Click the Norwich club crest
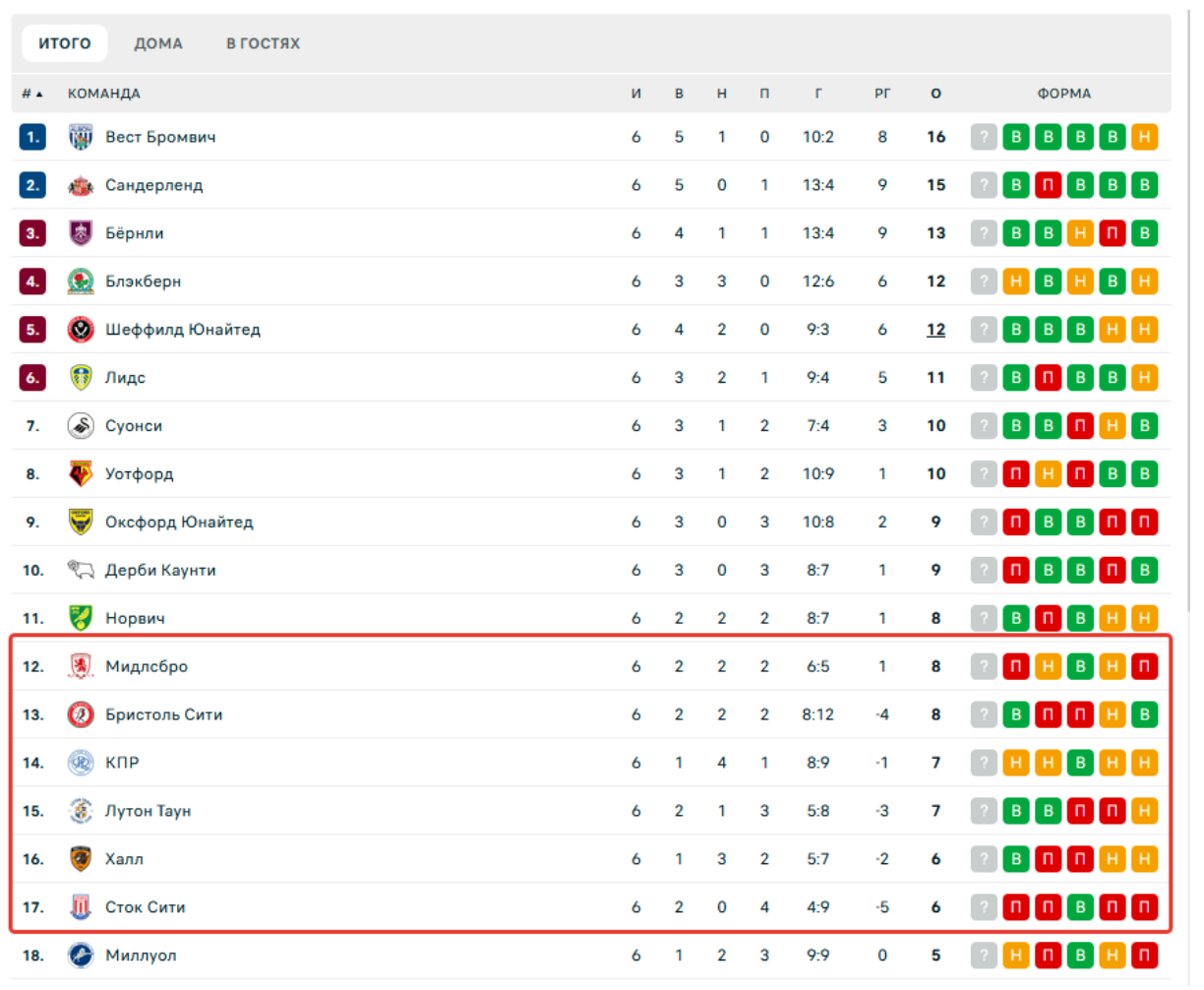 (x=81, y=618)
